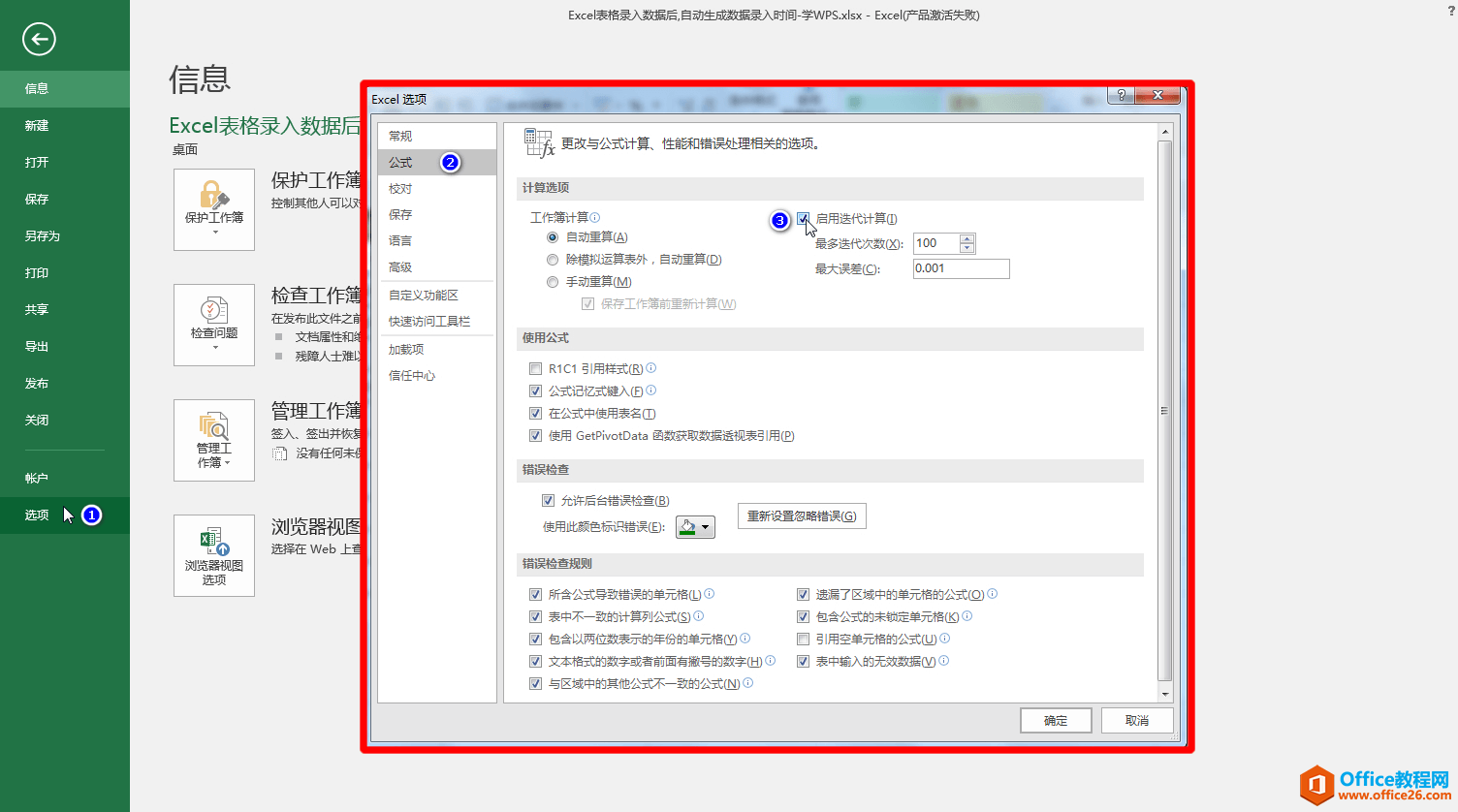Screen dimensions: 1458x812
Task: Open the 管理工作簿 manage button
Action: (214, 440)
